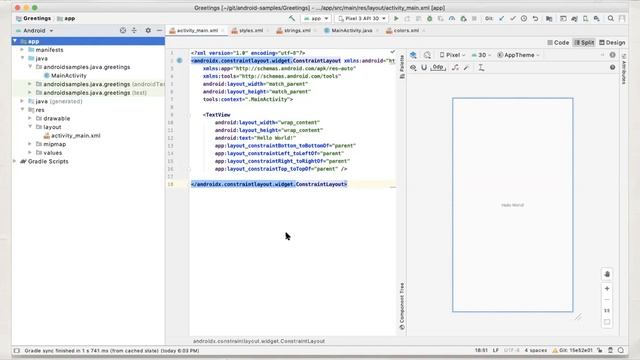Open the Palette side panel
The width and height of the screenshot is (640, 360).
pyautogui.click(x=402, y=67)
